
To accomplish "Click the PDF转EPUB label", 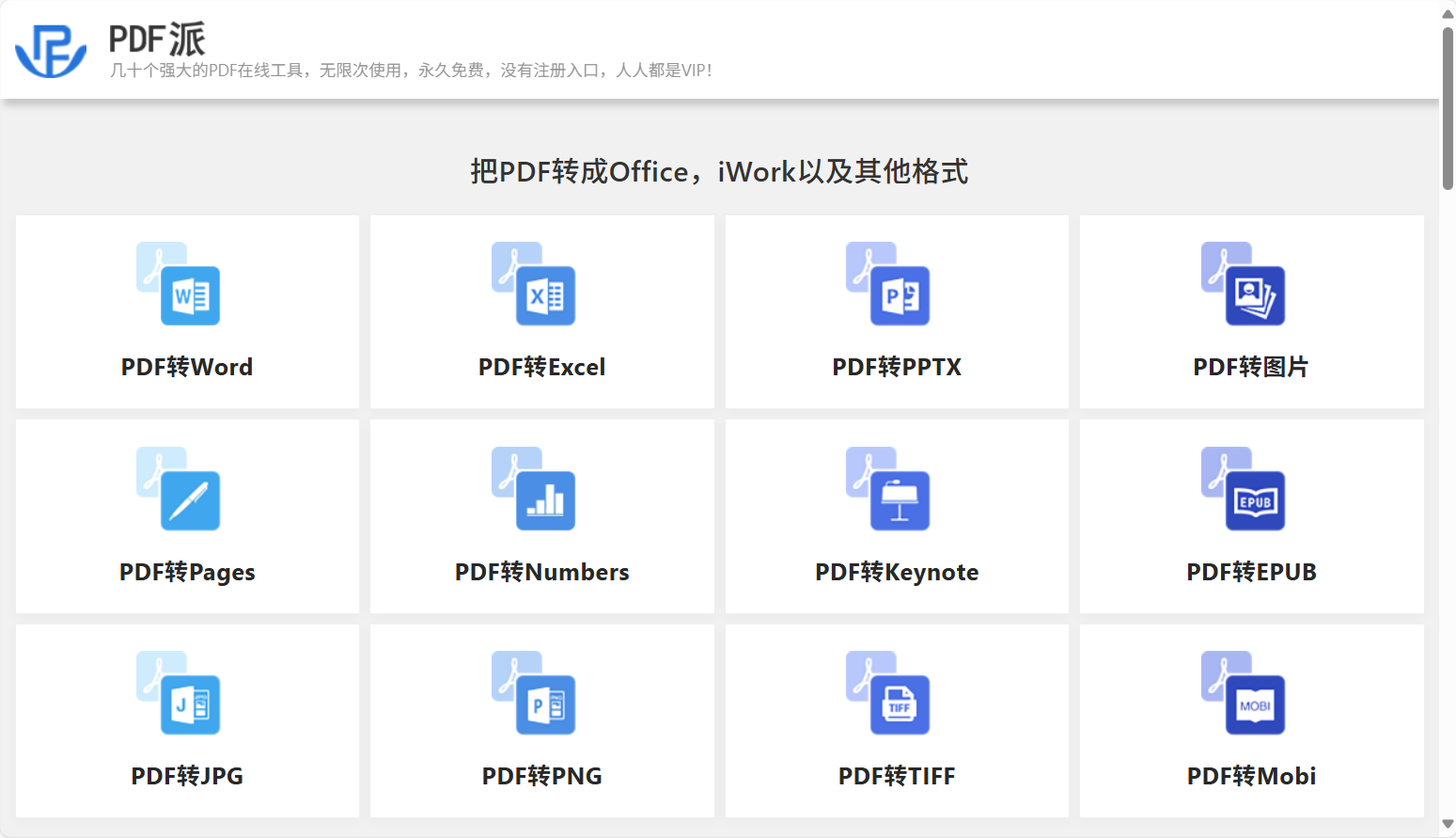I will pyautogui.click(x=1251, y=572).
